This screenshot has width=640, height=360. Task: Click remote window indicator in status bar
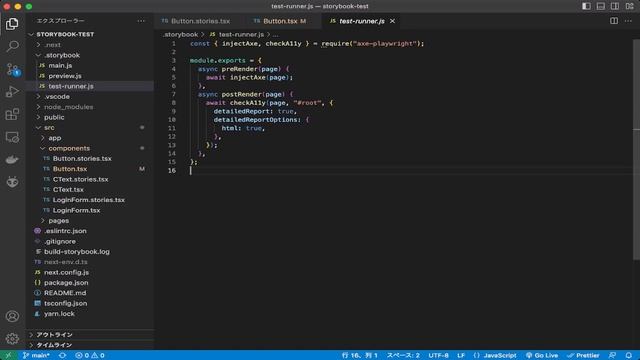tap(8, 355)
